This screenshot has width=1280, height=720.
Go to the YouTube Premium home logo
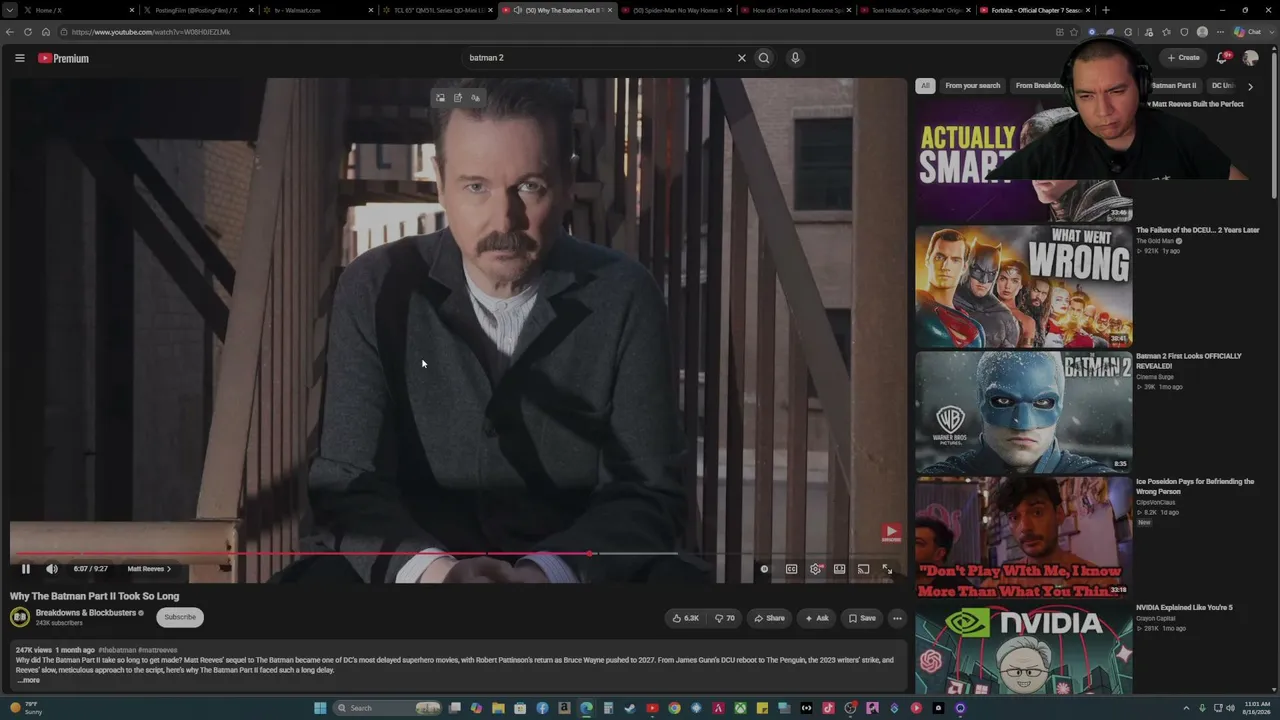tap(63, 58)
